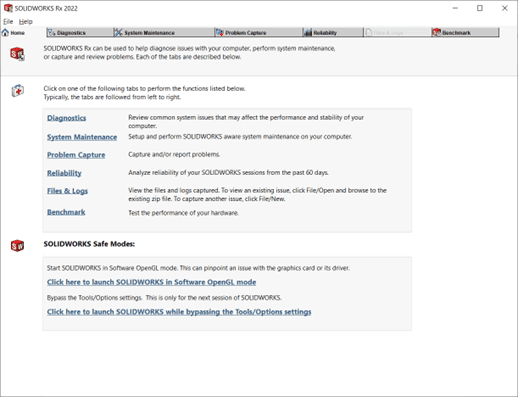Click the Files & Logs tab page icon
Image resolution: width=518 pixels, height=397 pixels.
(x=369, y=32)
